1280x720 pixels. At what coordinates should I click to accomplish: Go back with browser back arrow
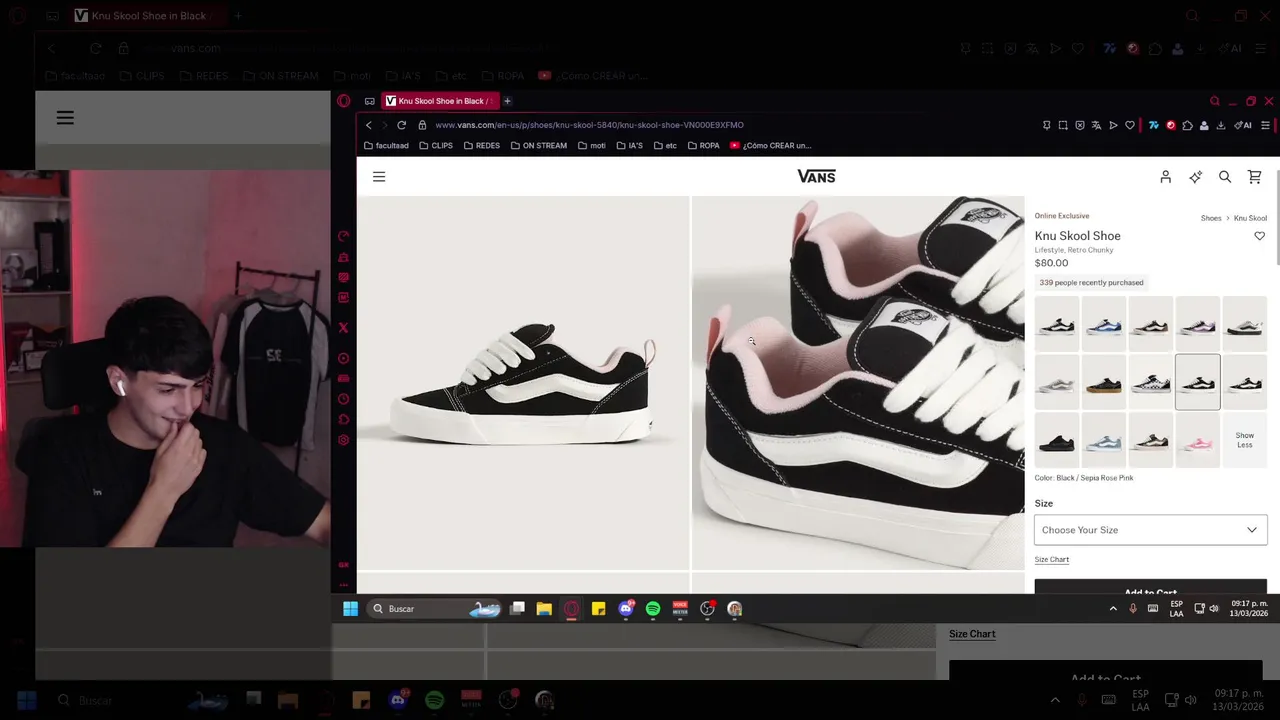pyautogui.click(x=368, y=125)
